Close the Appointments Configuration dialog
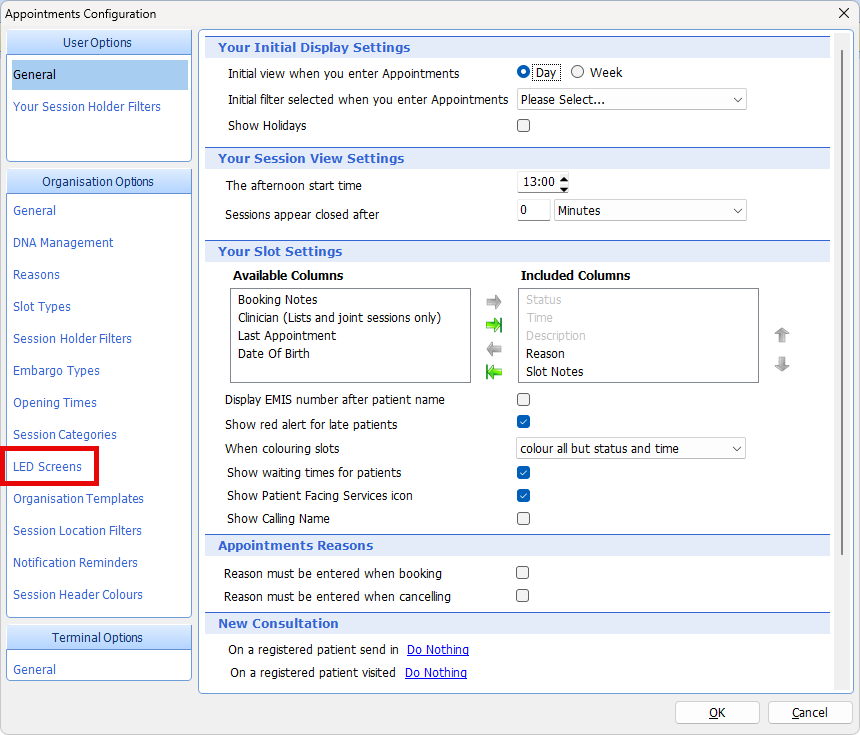This screenshot has width=860, height=735. click(843, 13)
